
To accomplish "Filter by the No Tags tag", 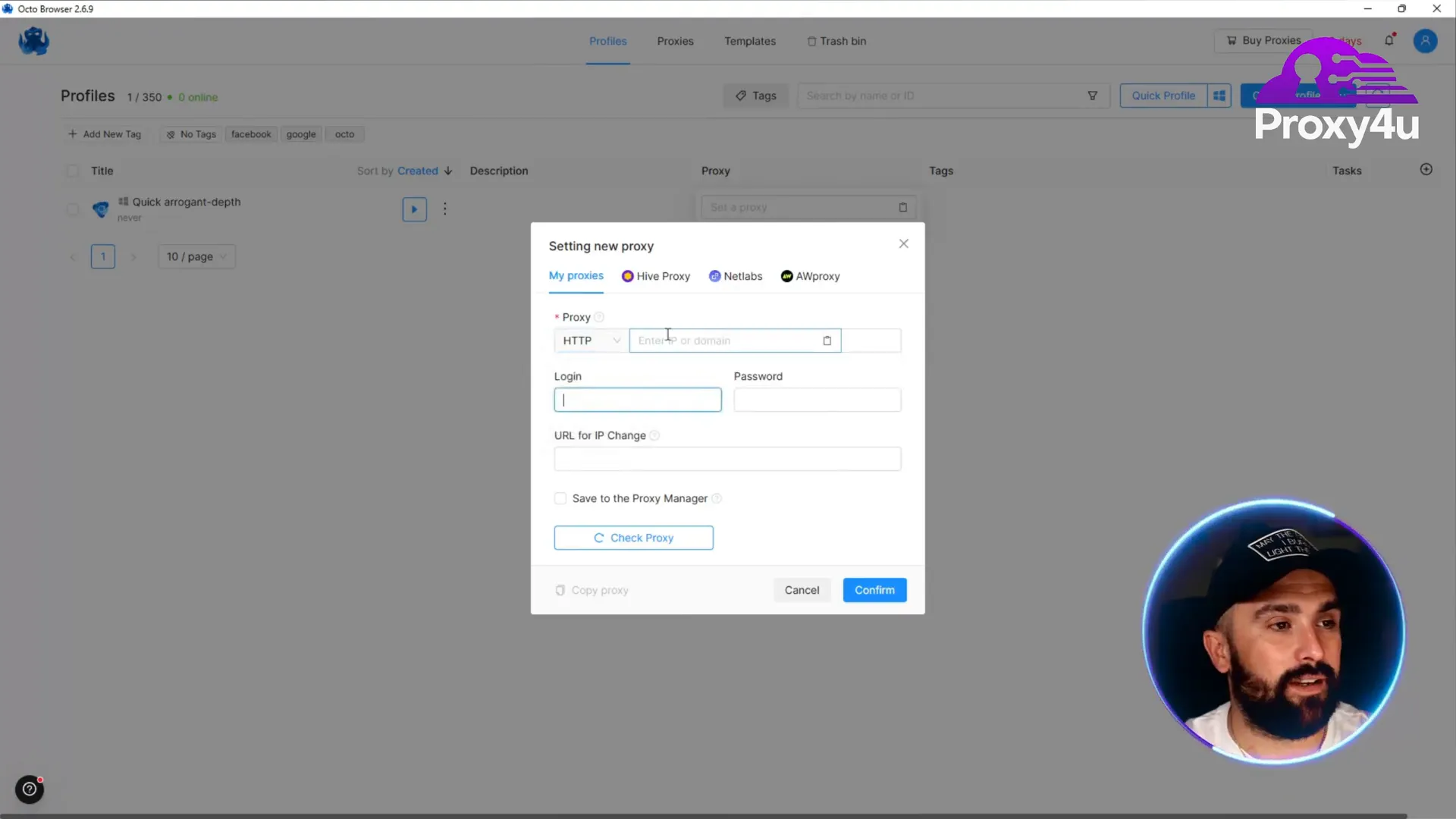I will coord(191,134).
